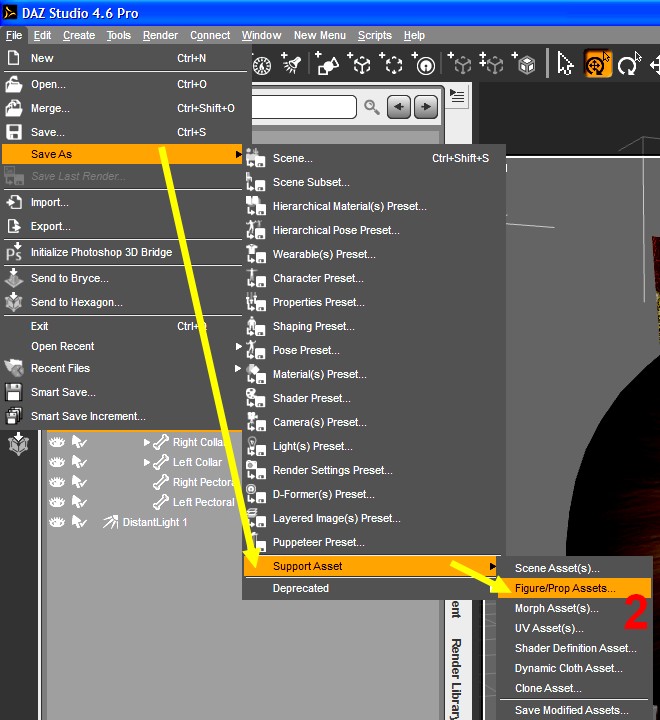This screenshot has width=660, height=720.
Task: Open the Save As submenu arrow
Action: 238,154
